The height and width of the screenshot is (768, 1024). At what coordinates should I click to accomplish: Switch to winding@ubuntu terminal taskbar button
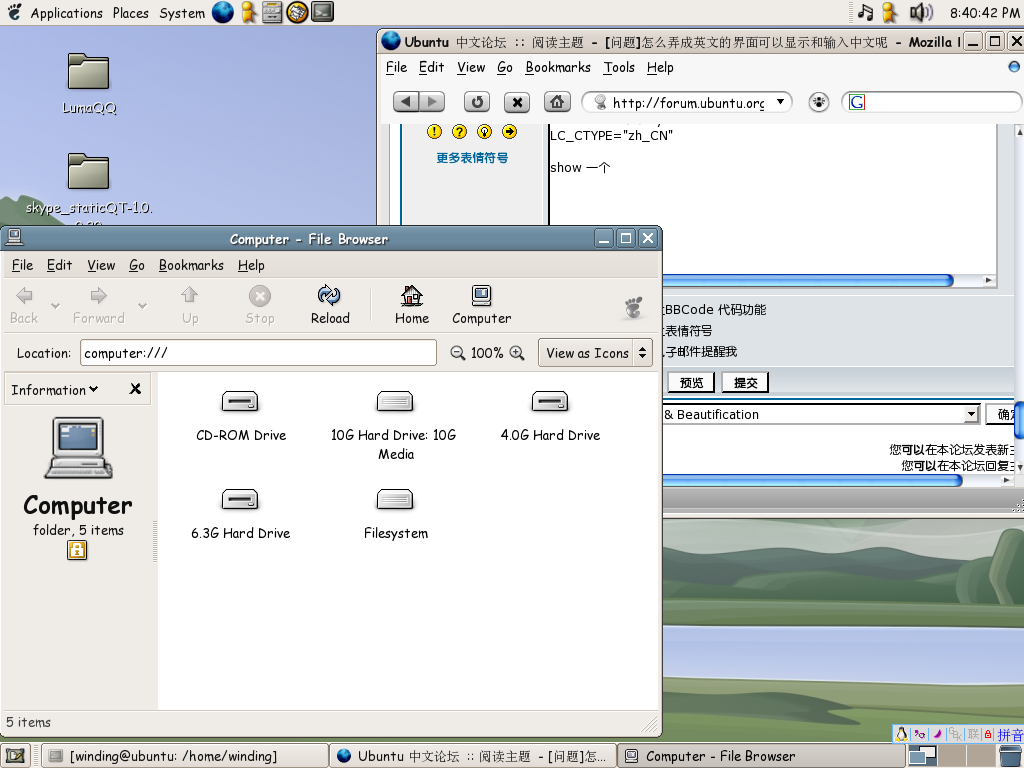pyautogui.click(x=185, y=756)
